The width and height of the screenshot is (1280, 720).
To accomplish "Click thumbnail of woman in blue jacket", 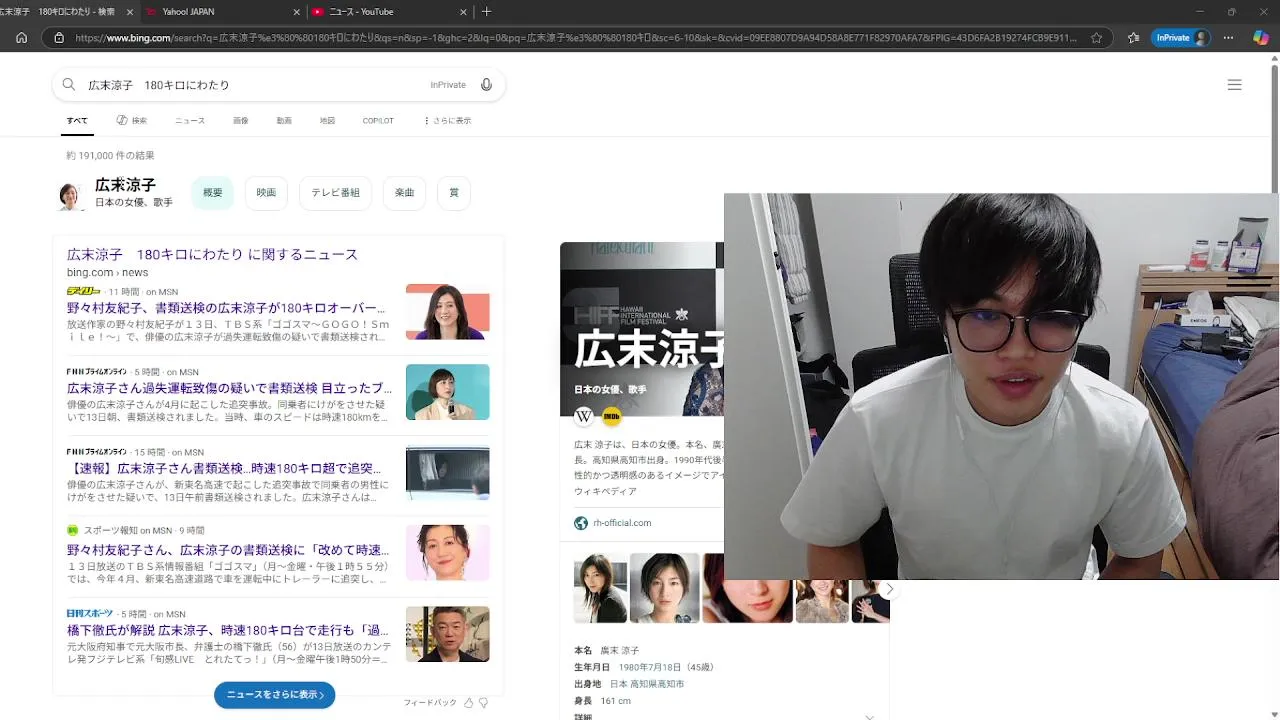I will tap(447, 312).
